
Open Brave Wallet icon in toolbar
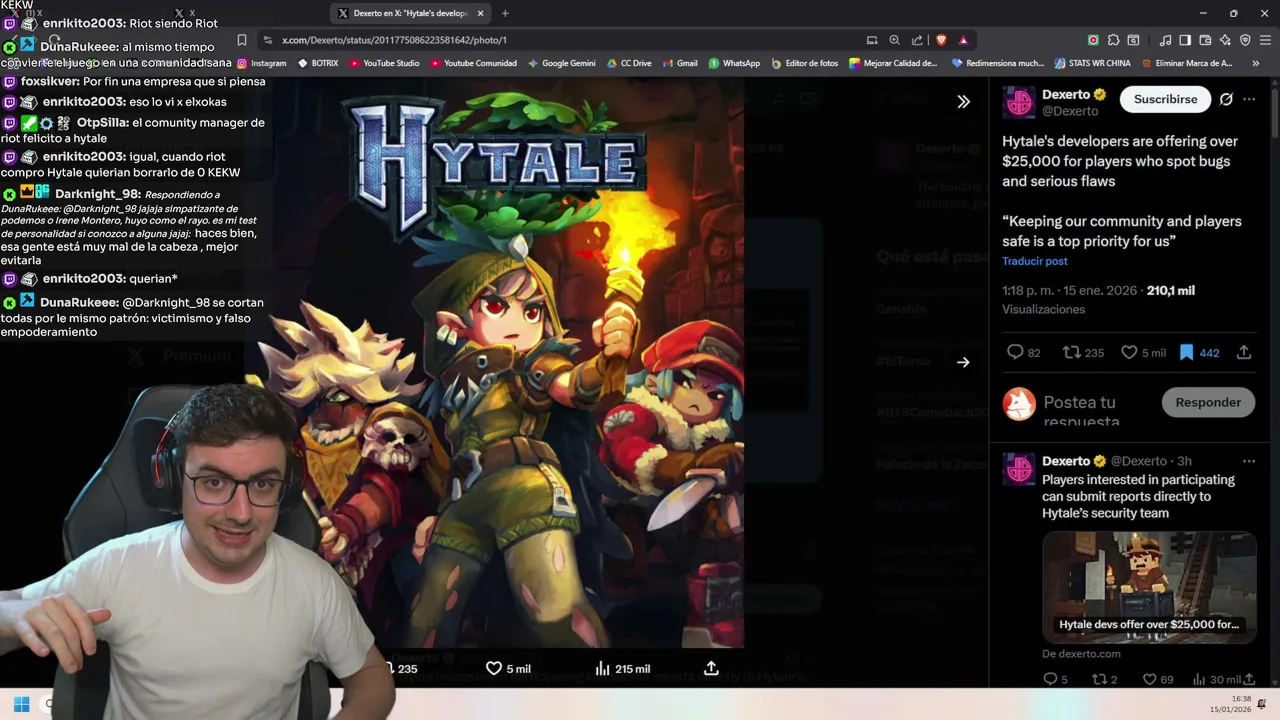(x=1205, y=40)
